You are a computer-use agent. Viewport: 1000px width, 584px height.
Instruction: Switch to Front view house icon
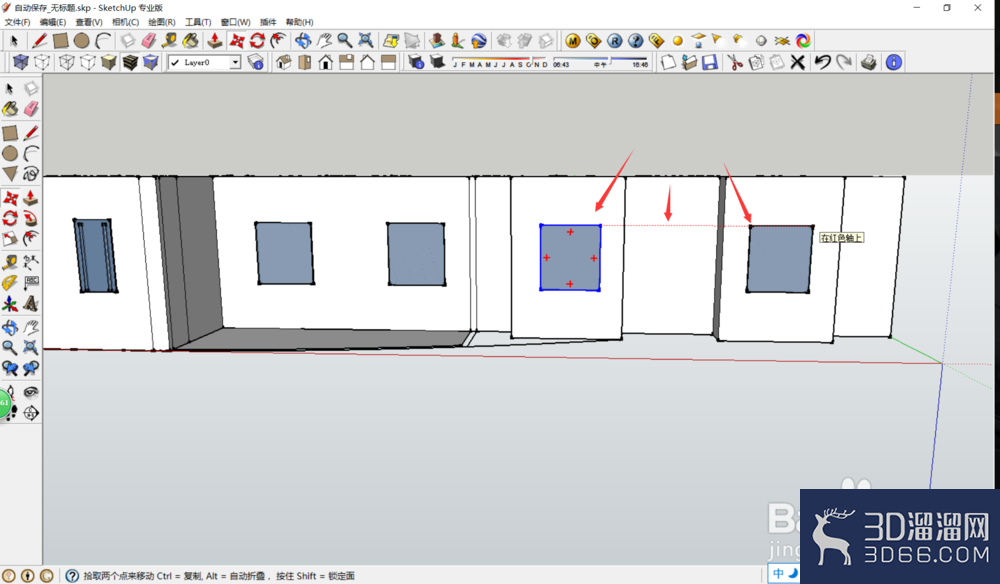[326, 62]
